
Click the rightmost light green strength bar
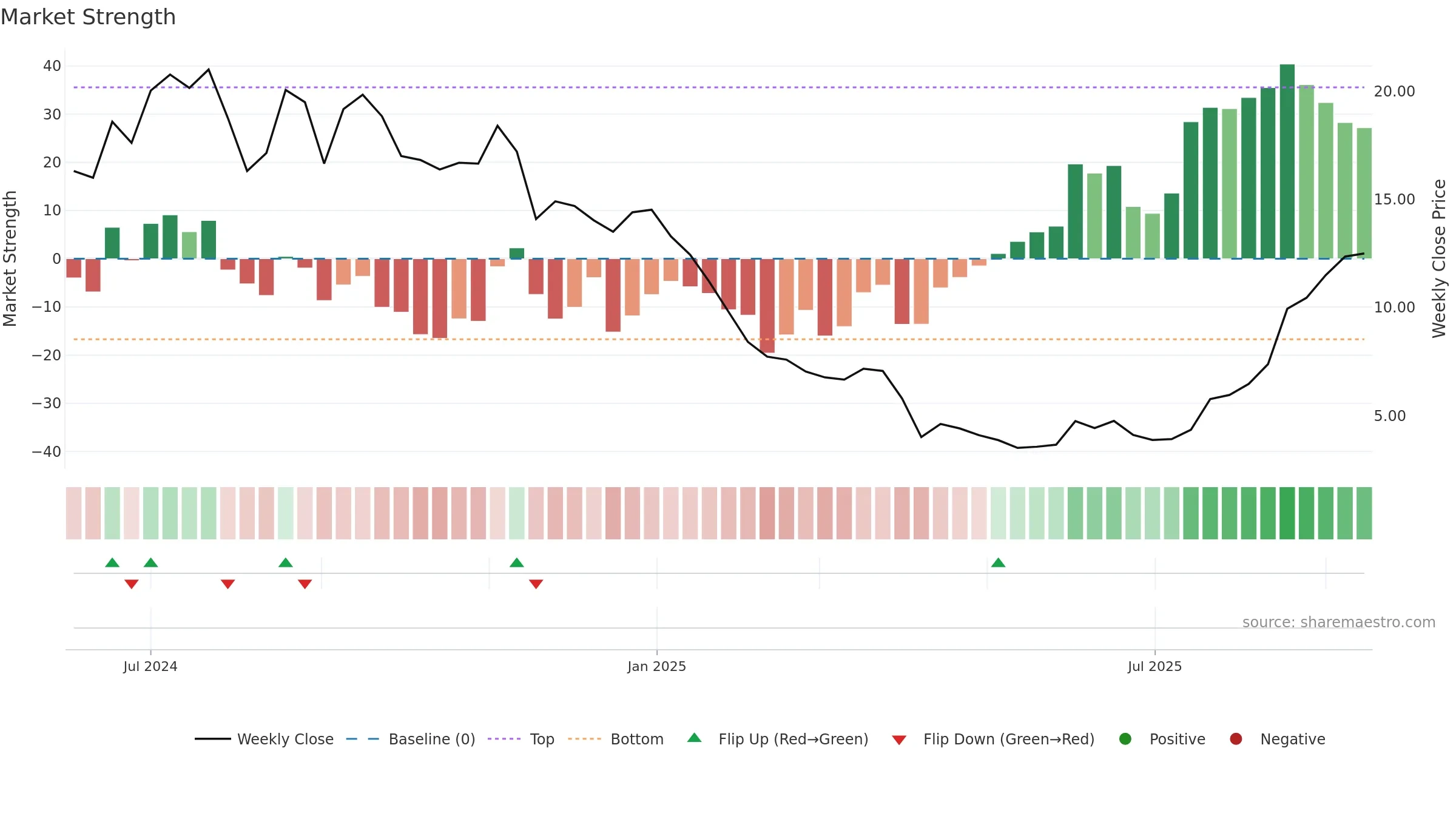(x=1364, y=194)
